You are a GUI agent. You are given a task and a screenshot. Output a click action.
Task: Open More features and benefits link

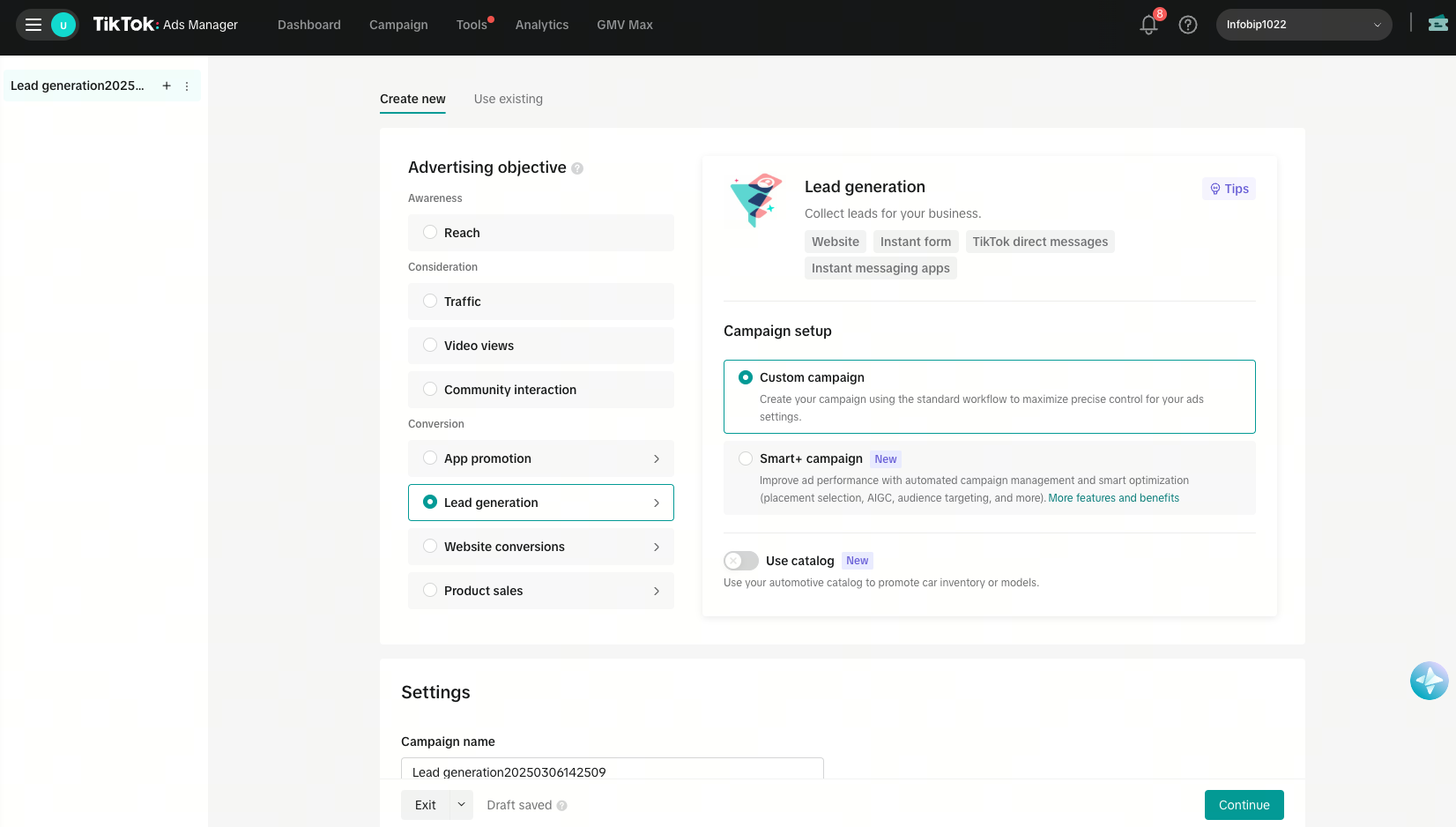[x=1113, y=498]
